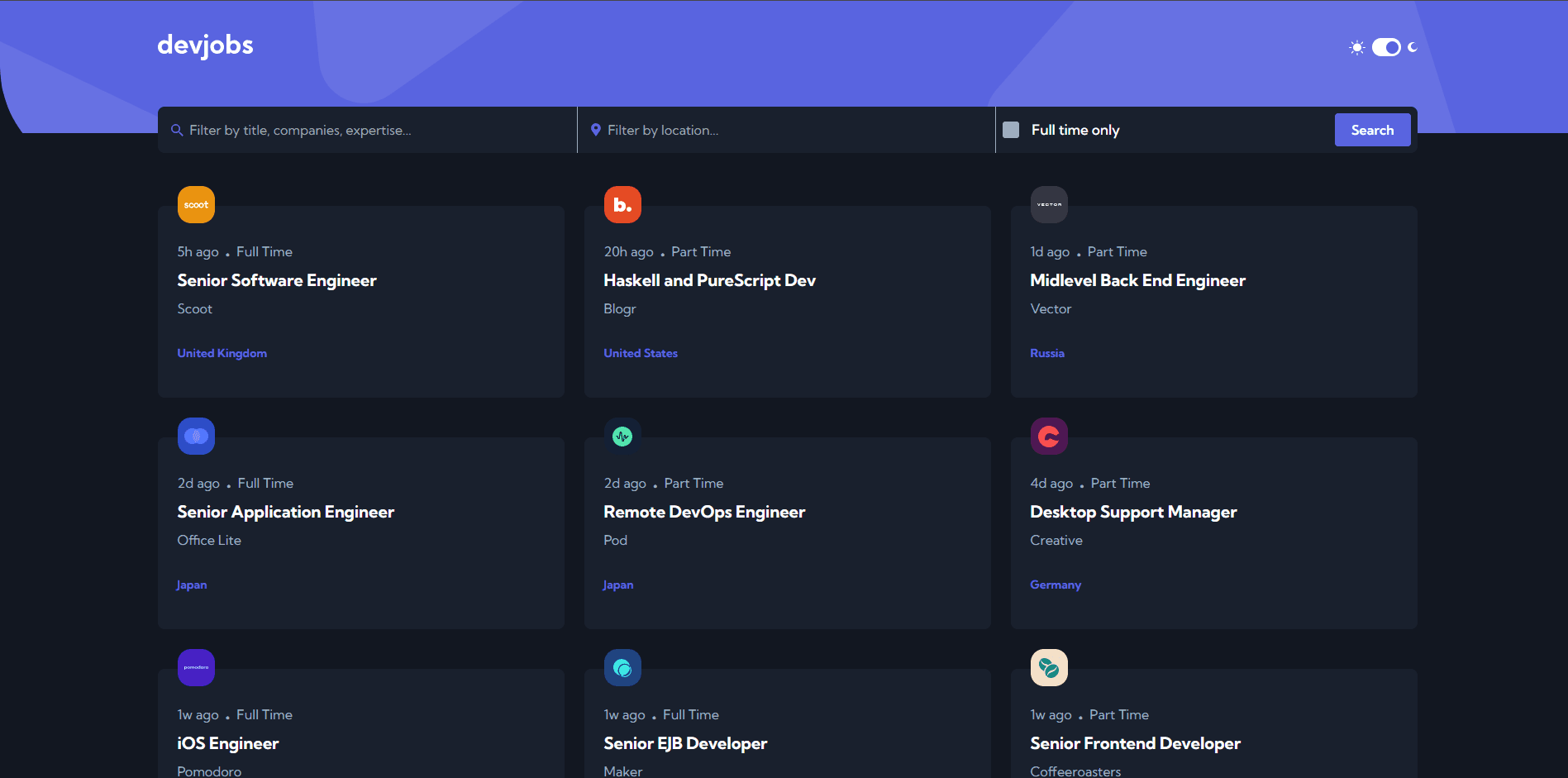
Task: Click the Pomodoro company logo
Action: (196, 667)
